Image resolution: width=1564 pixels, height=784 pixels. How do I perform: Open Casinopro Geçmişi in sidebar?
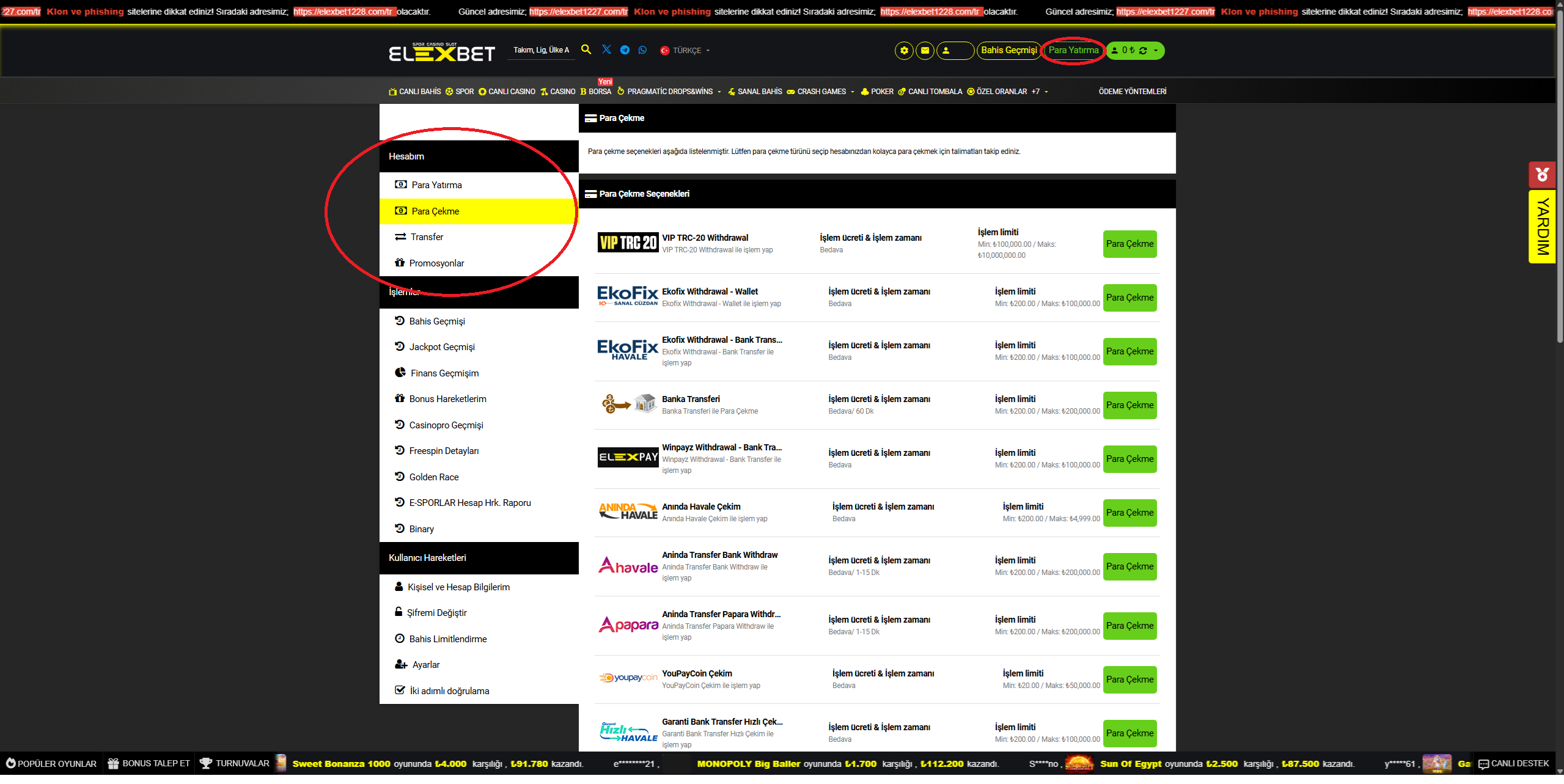click(x=479, y=425)
